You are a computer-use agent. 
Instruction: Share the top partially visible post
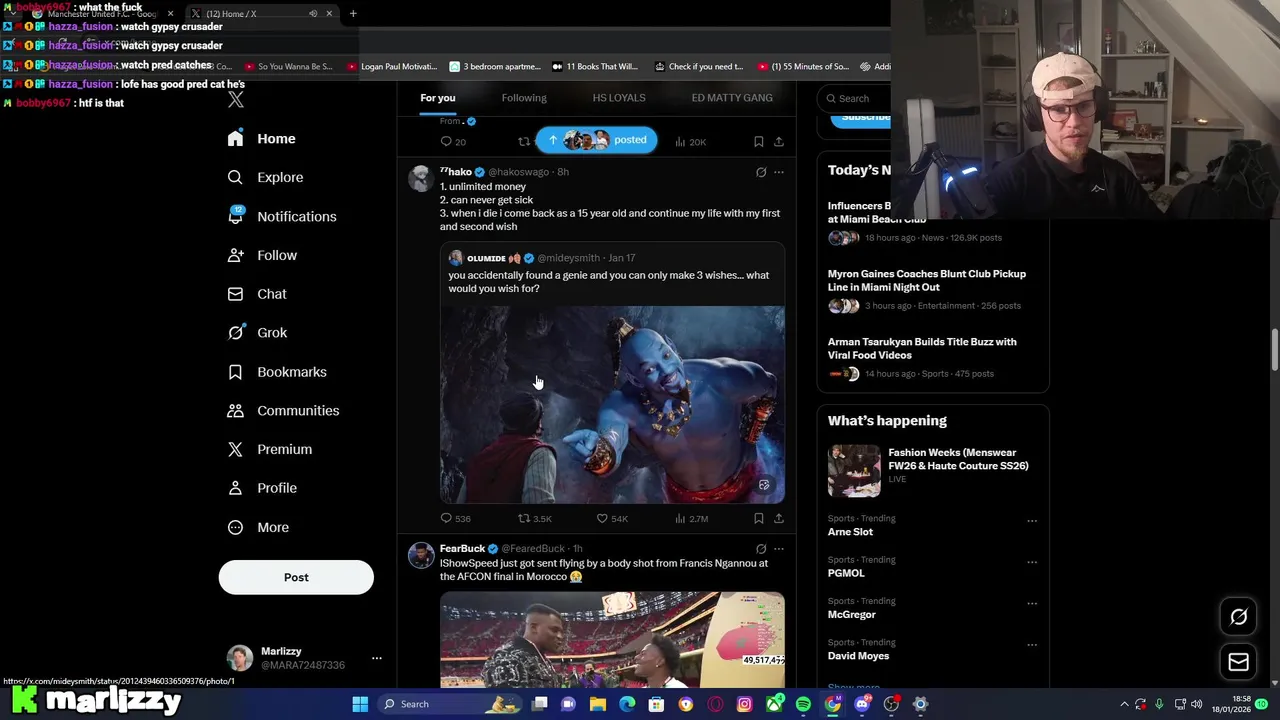pos(779,142)
